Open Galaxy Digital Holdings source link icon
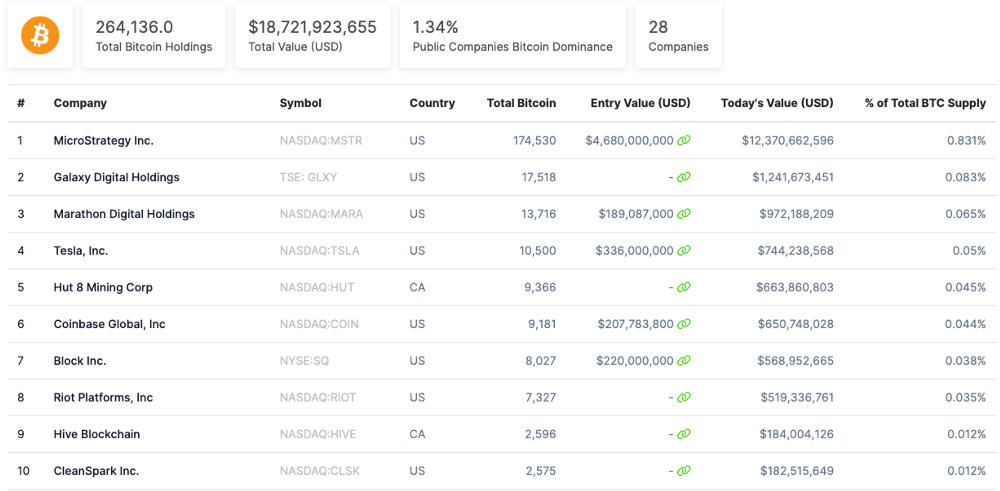This screenshot has width=1000, height=491. click(x=684, y=177)
